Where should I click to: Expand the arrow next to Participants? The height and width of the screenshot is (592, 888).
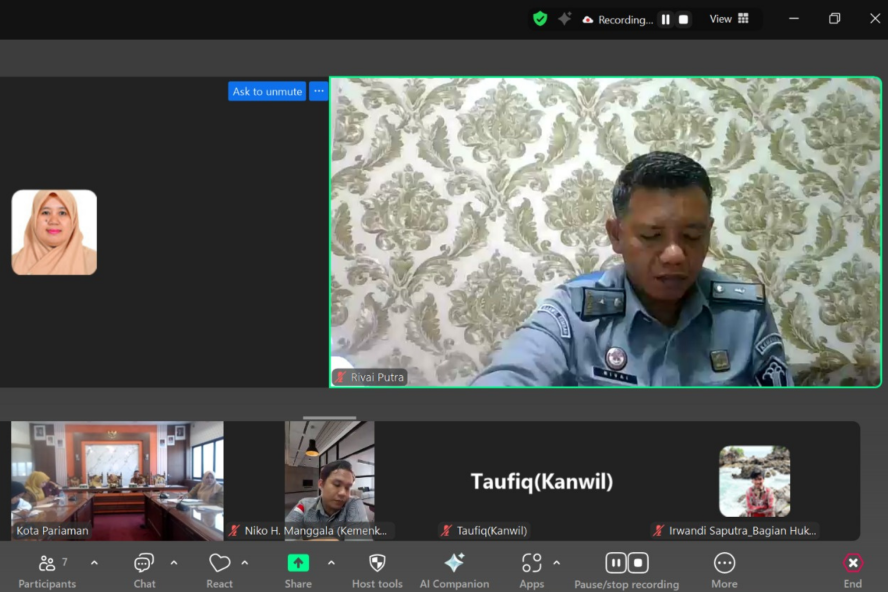(94, 563)
